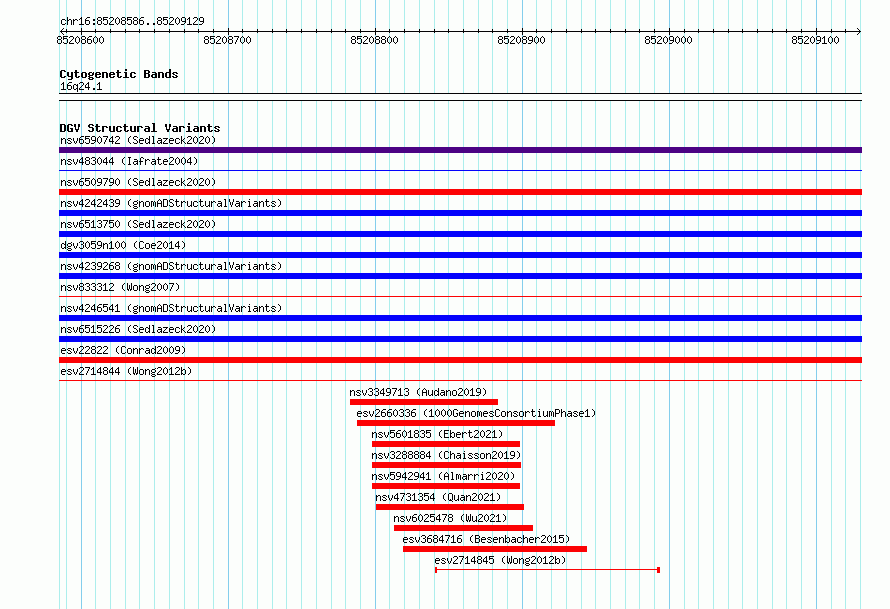Click the chr16:85208586..85209129 region label
Image resolution: width=890 pixels, height=609 pixels.
pos(132,21)
